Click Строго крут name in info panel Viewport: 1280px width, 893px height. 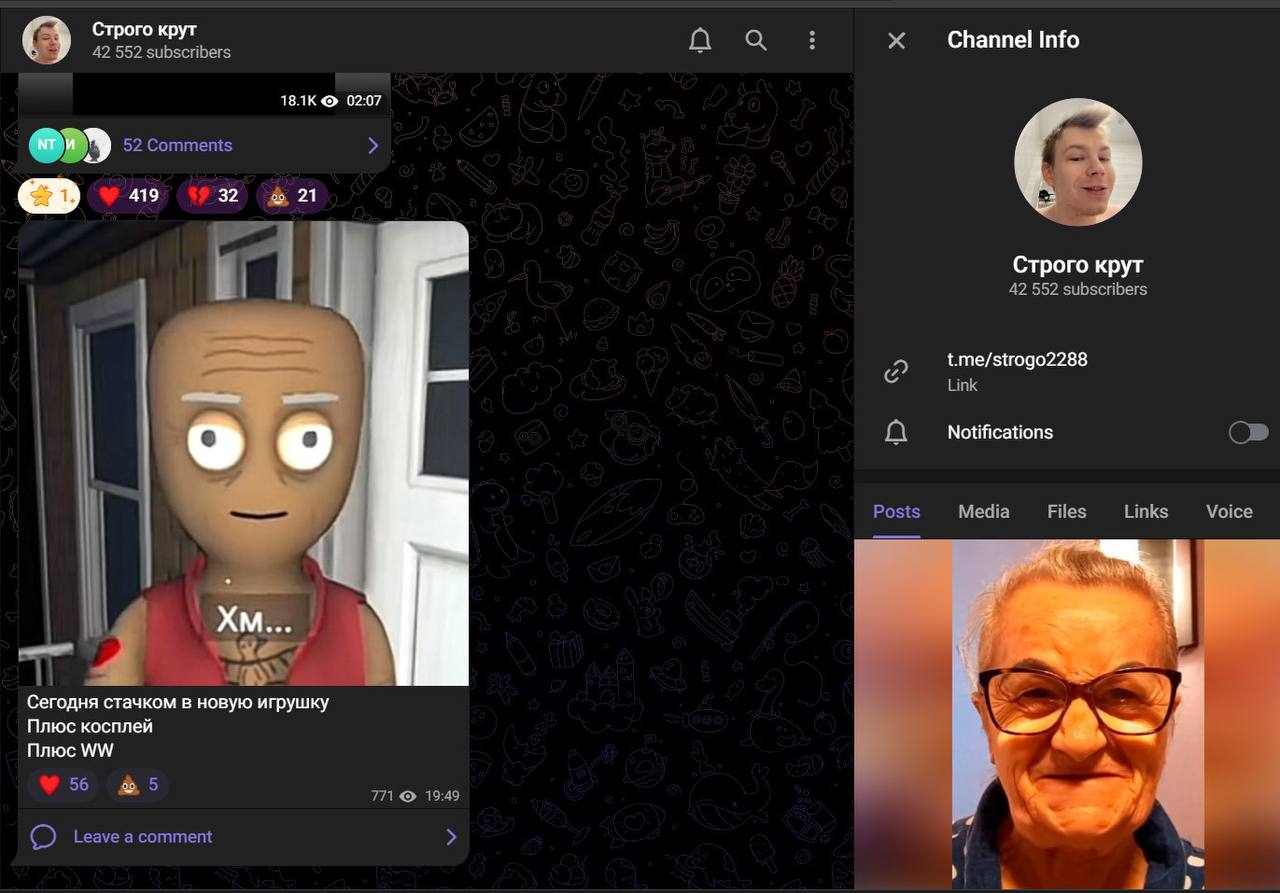[1078, 265]
